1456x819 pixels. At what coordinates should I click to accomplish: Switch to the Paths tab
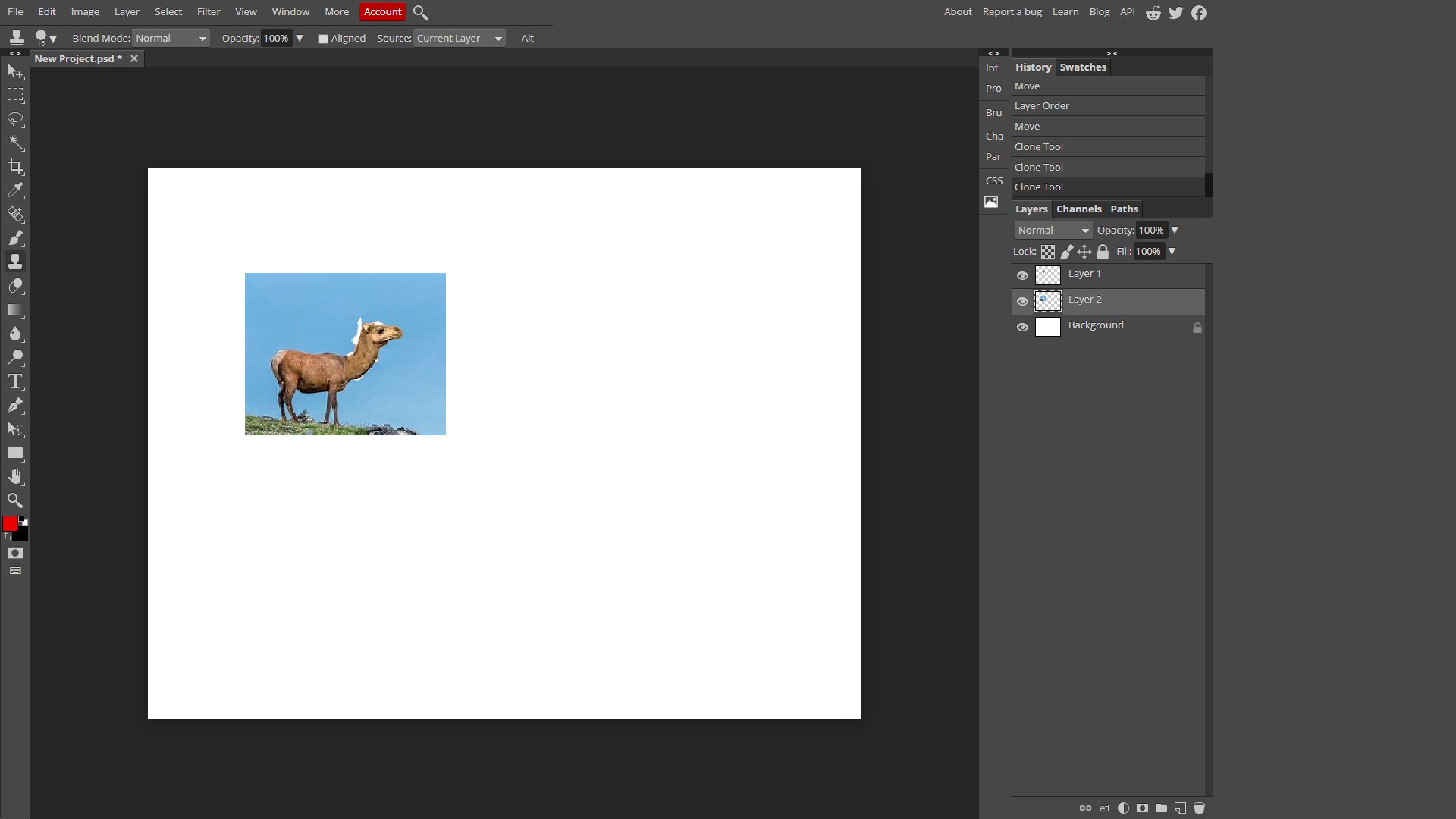coord(1124,209)
